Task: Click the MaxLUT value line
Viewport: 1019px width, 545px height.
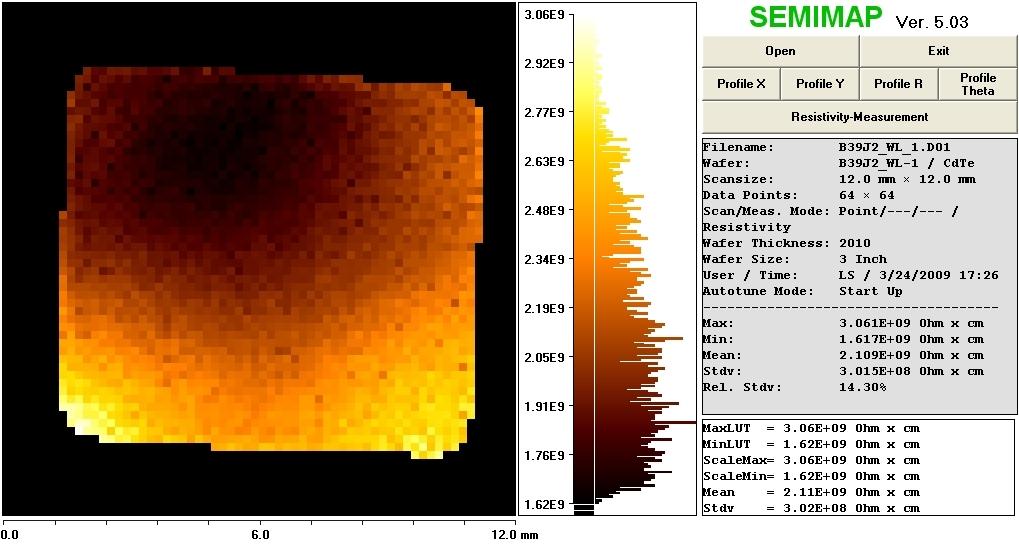Action: coord(812,428)
